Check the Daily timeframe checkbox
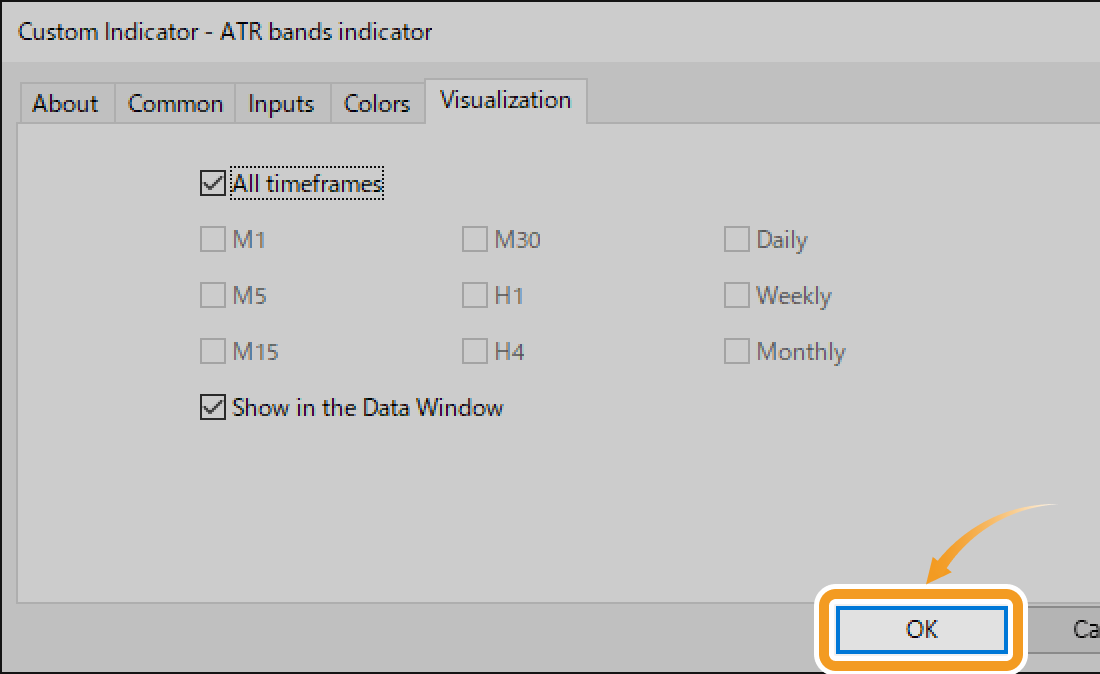Viewport: 1100px width, 674px height. pyautogui.click(x=736, y=240)
